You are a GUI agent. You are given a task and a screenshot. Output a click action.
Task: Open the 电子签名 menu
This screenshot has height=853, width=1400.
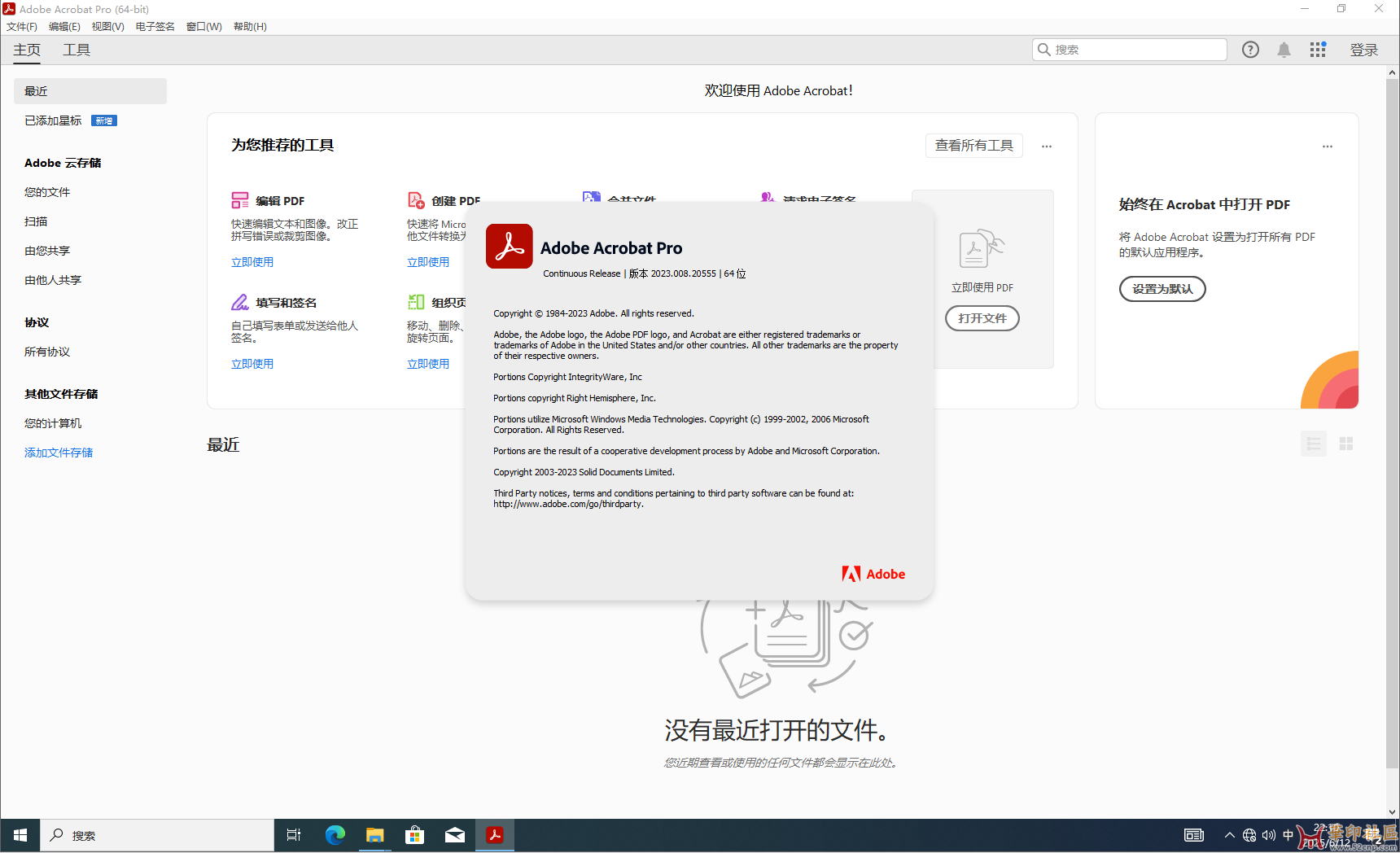(155, 27)
